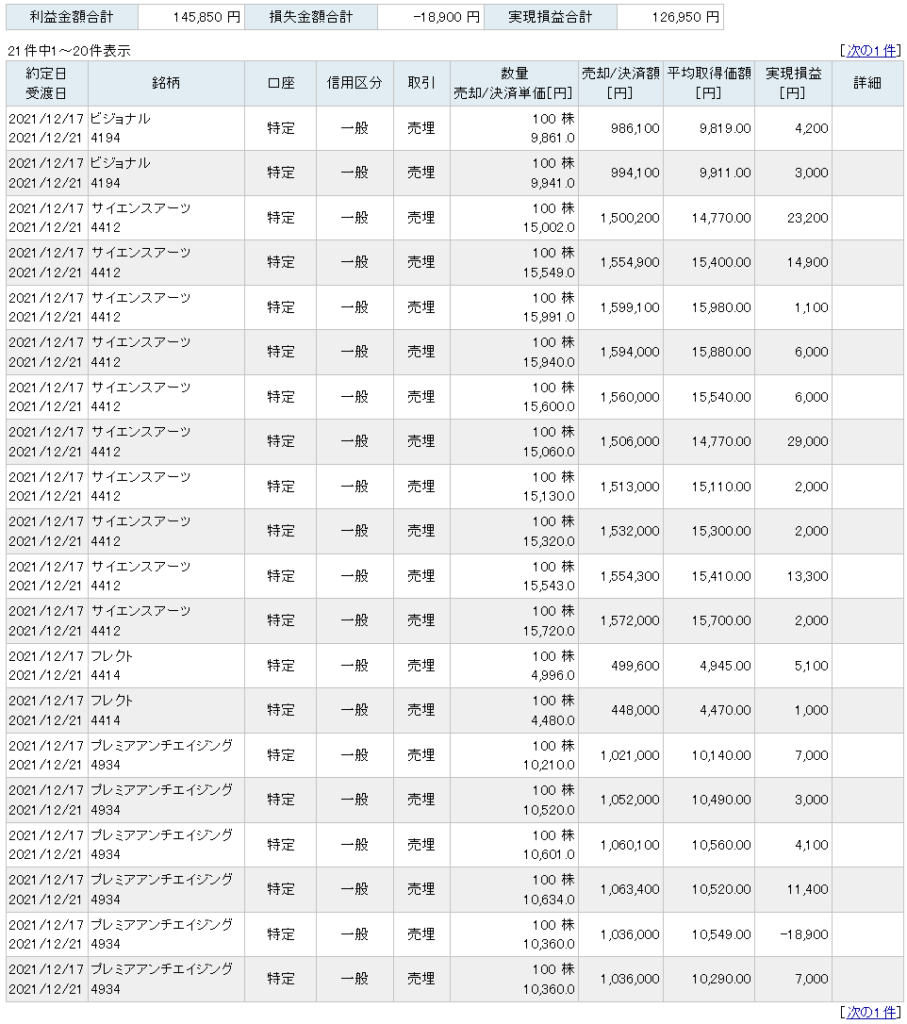
Task: Click the 約定日 受渡日 column header
Action: point(46,84)
